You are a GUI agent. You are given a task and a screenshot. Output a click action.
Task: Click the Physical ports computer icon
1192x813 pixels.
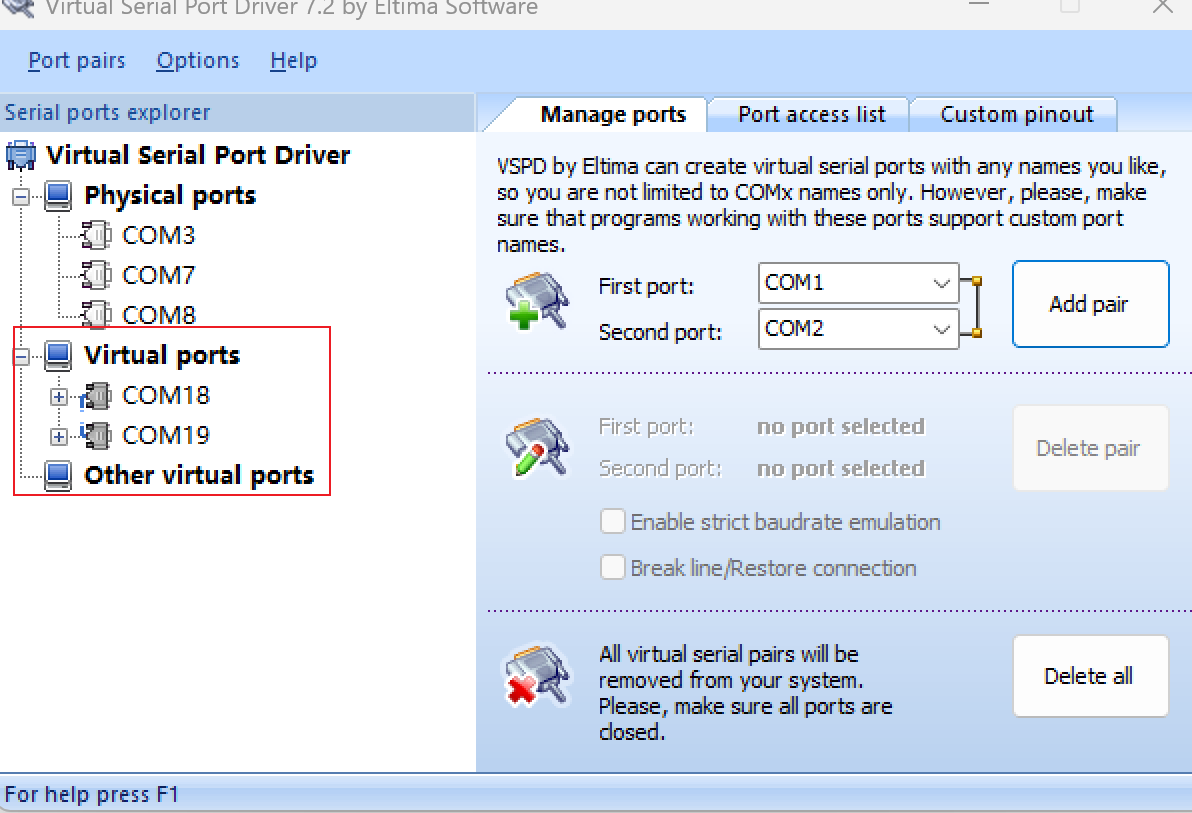[59, 196]
